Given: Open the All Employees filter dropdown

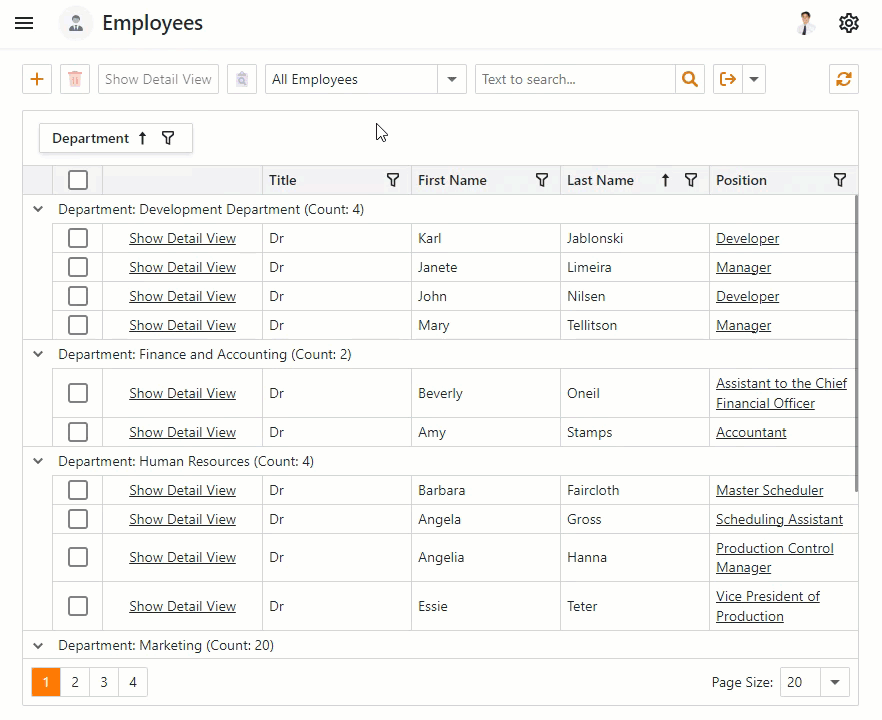Looking at the screenshot, I should pyautogui.click(x=452, y=79).
